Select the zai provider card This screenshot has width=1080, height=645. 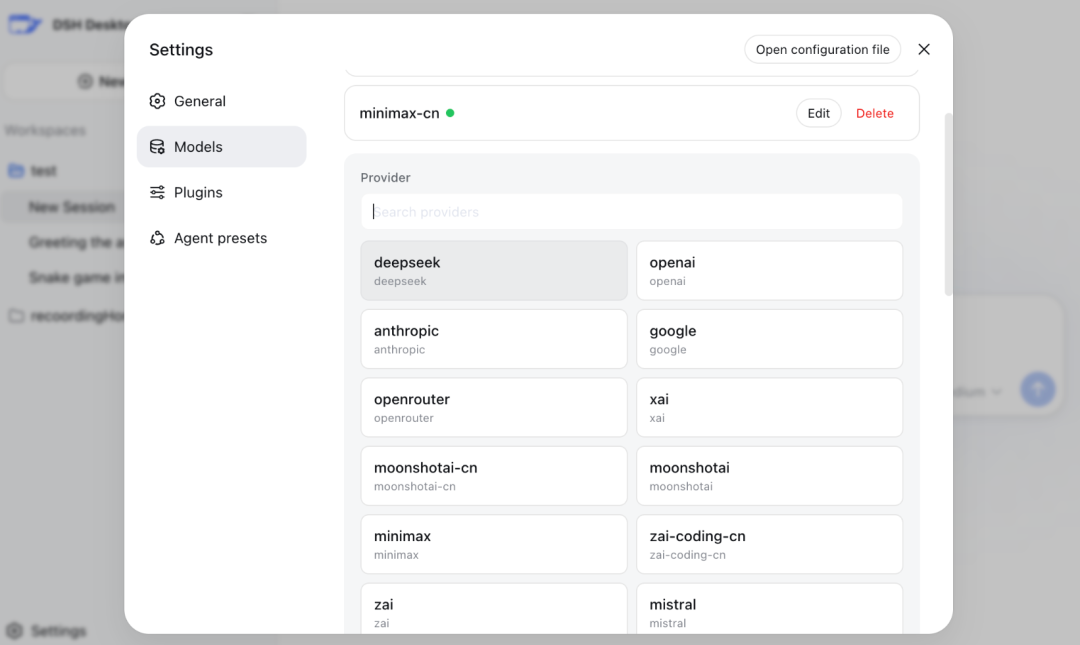click(x=494, y=608)
